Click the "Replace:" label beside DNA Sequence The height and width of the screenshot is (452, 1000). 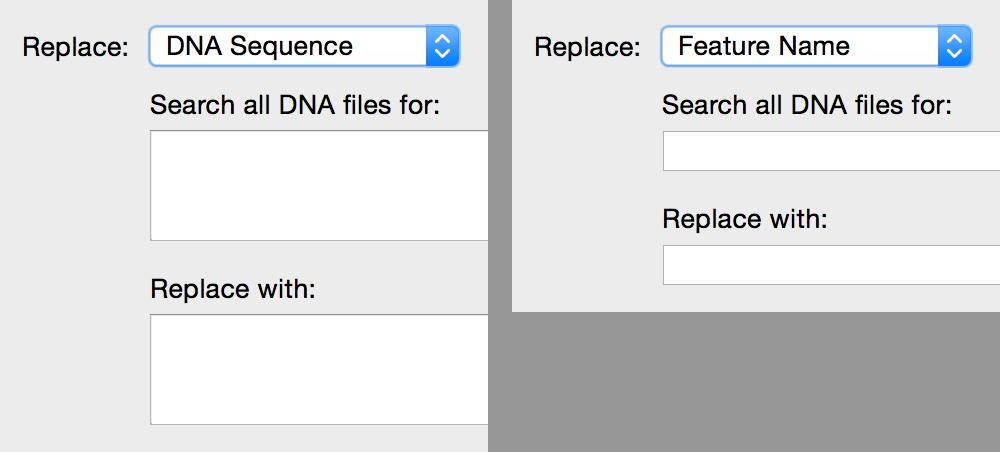[75, 47]
